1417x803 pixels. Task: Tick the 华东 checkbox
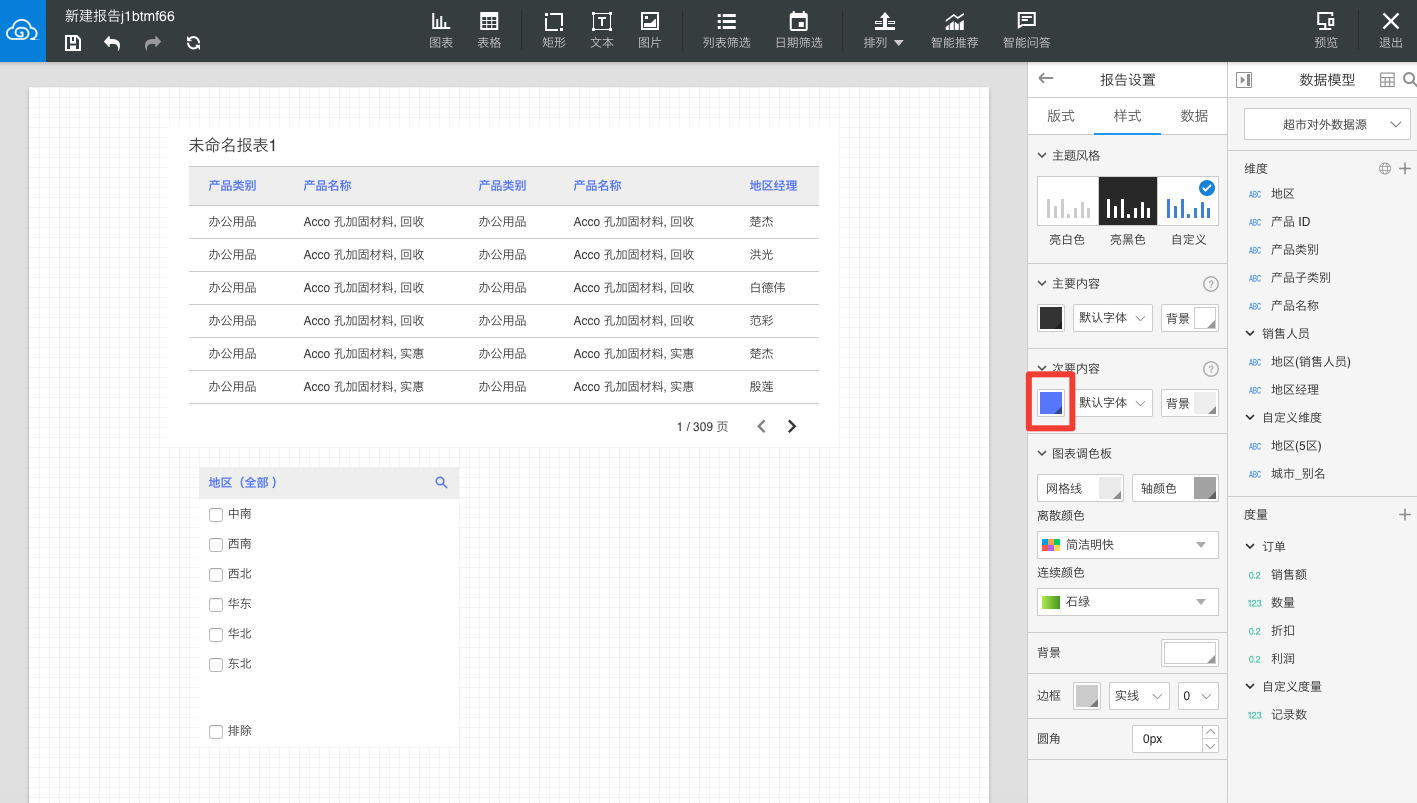click(215, 605)
